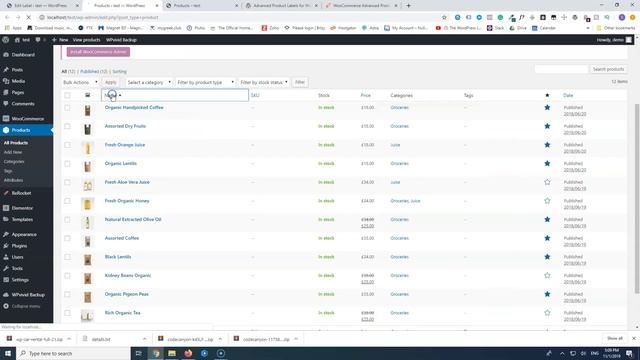Open the Howdy, demo user menu
The width and height of the screenshot is (640, 360).
coord(614,40)
